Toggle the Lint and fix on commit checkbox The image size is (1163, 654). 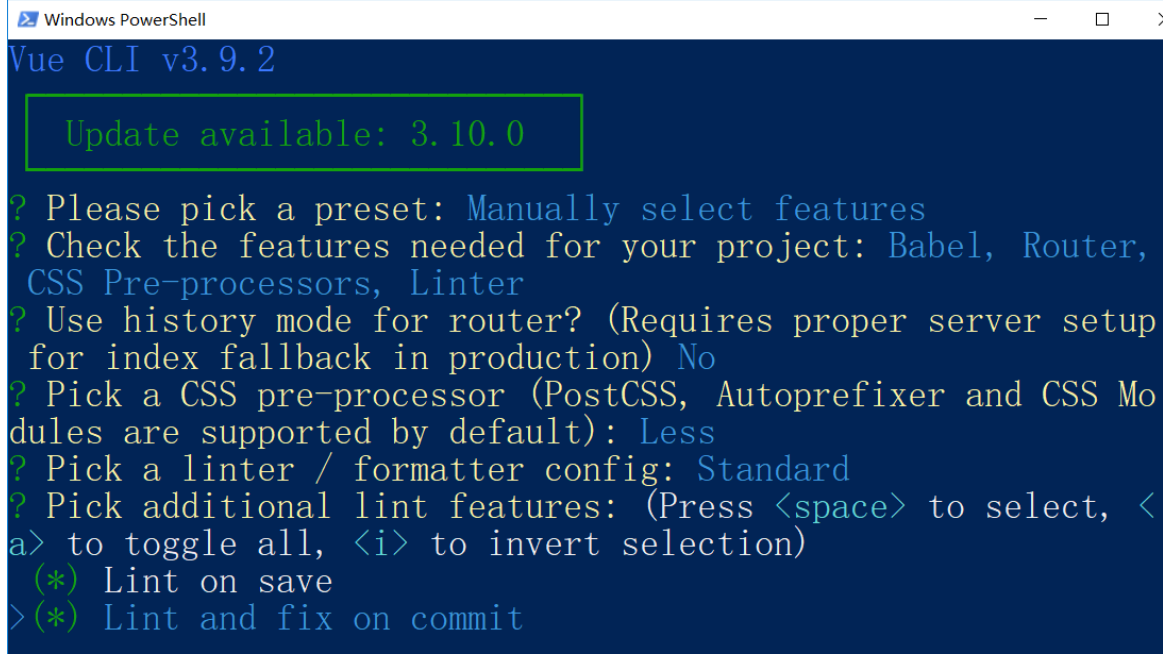coord(56,618)
